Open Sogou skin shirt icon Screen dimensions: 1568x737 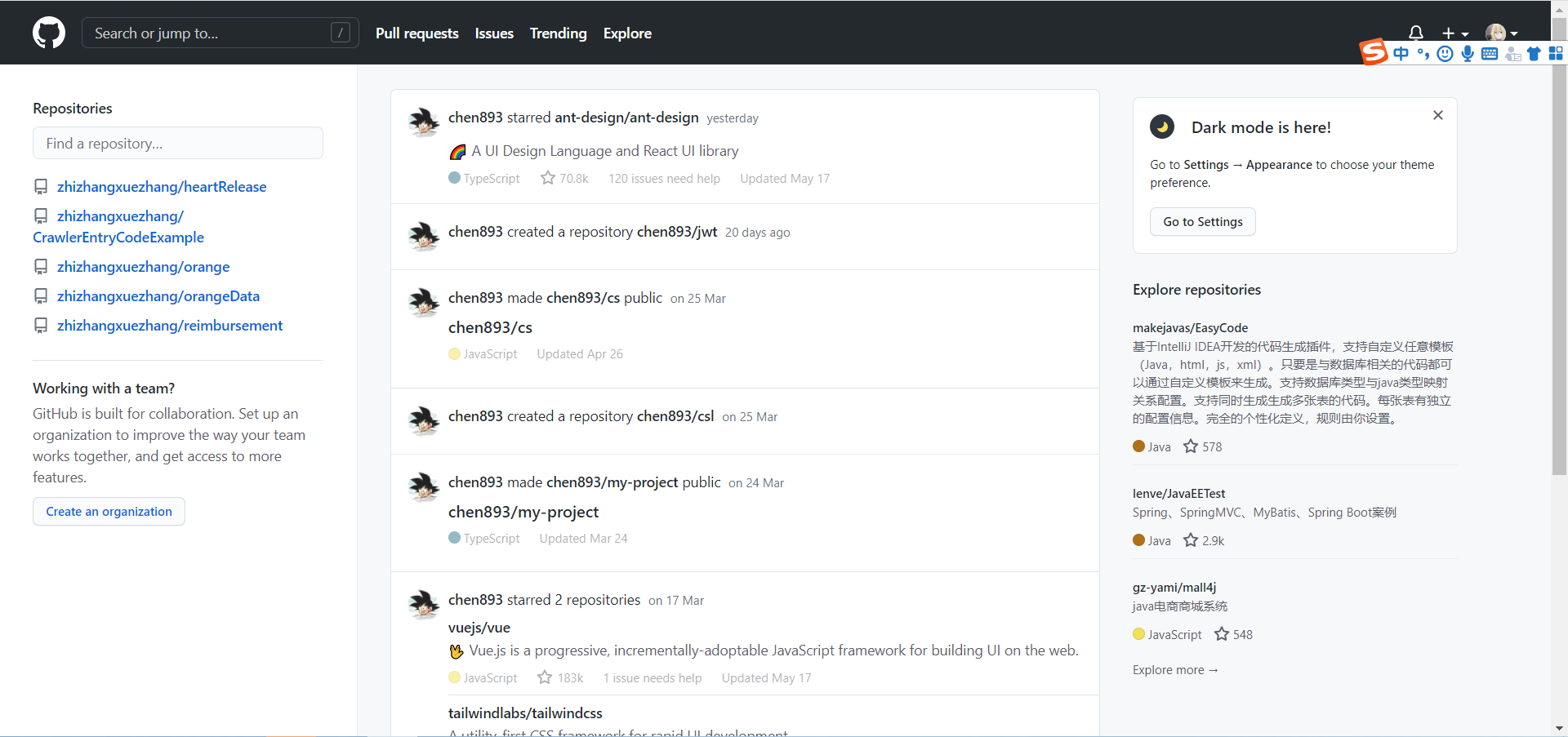pos(1534,54)
